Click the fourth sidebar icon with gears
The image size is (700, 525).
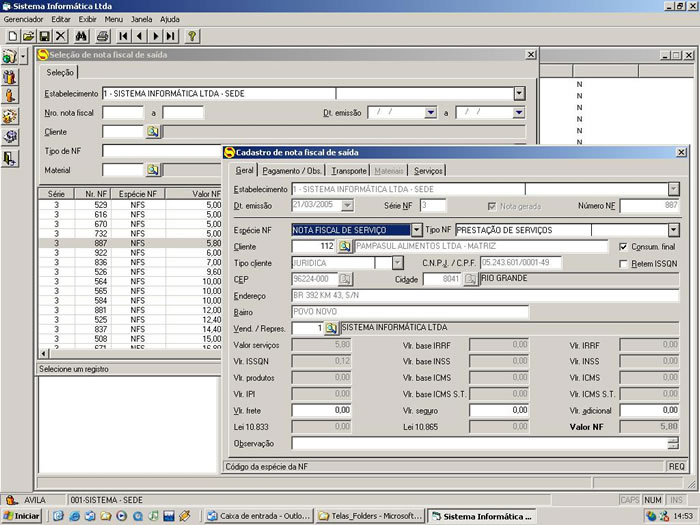pos(10,117)
